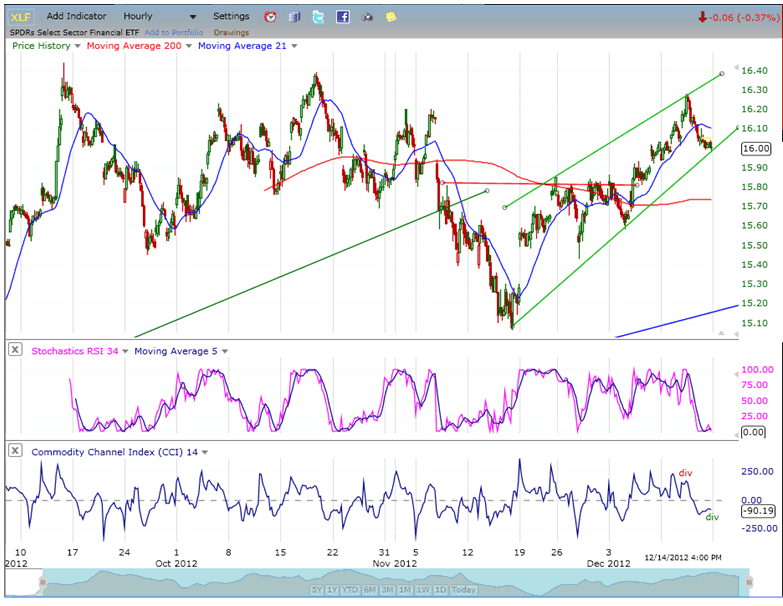Open the Add Indicator menu
The height and width of the screenshot is (606, 783).
coord(77,16)
